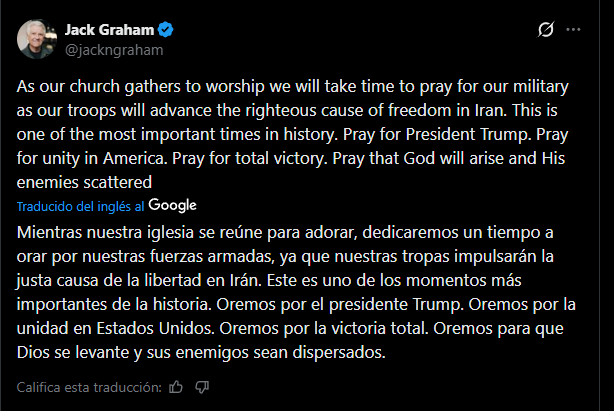Rate the translation with thumbs up

click(177, 386)
